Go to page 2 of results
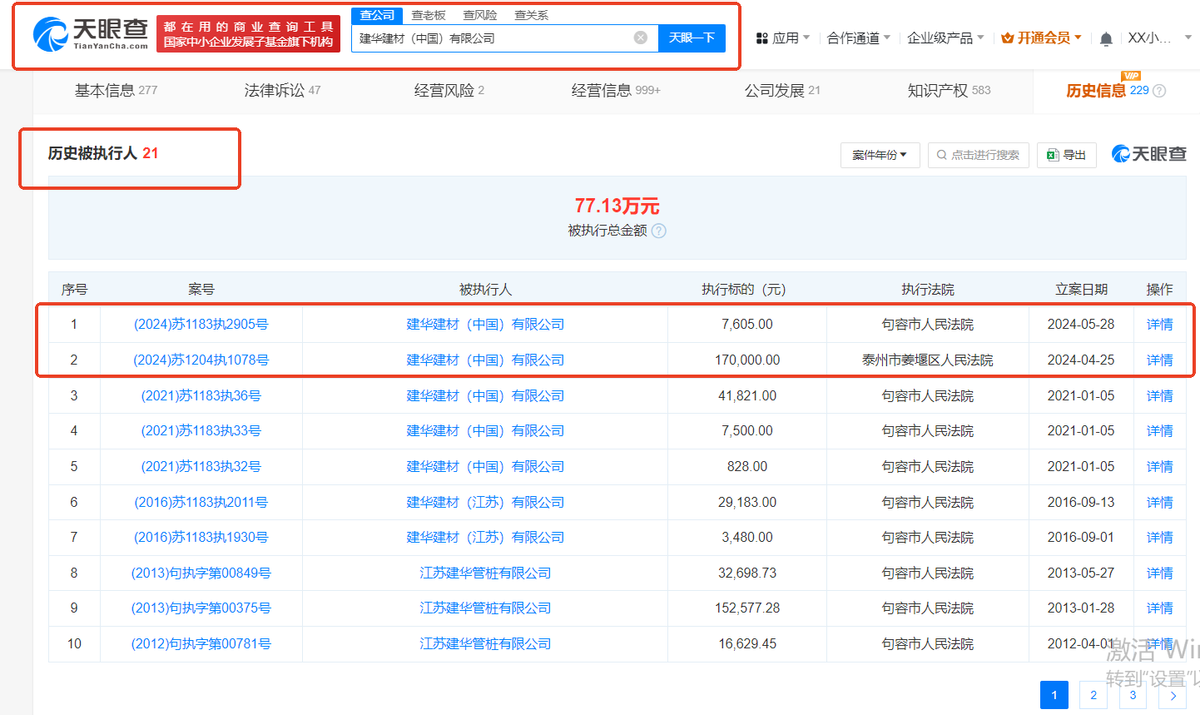The height and width of the screenshot is (715, 1200). pos(1093,695)
